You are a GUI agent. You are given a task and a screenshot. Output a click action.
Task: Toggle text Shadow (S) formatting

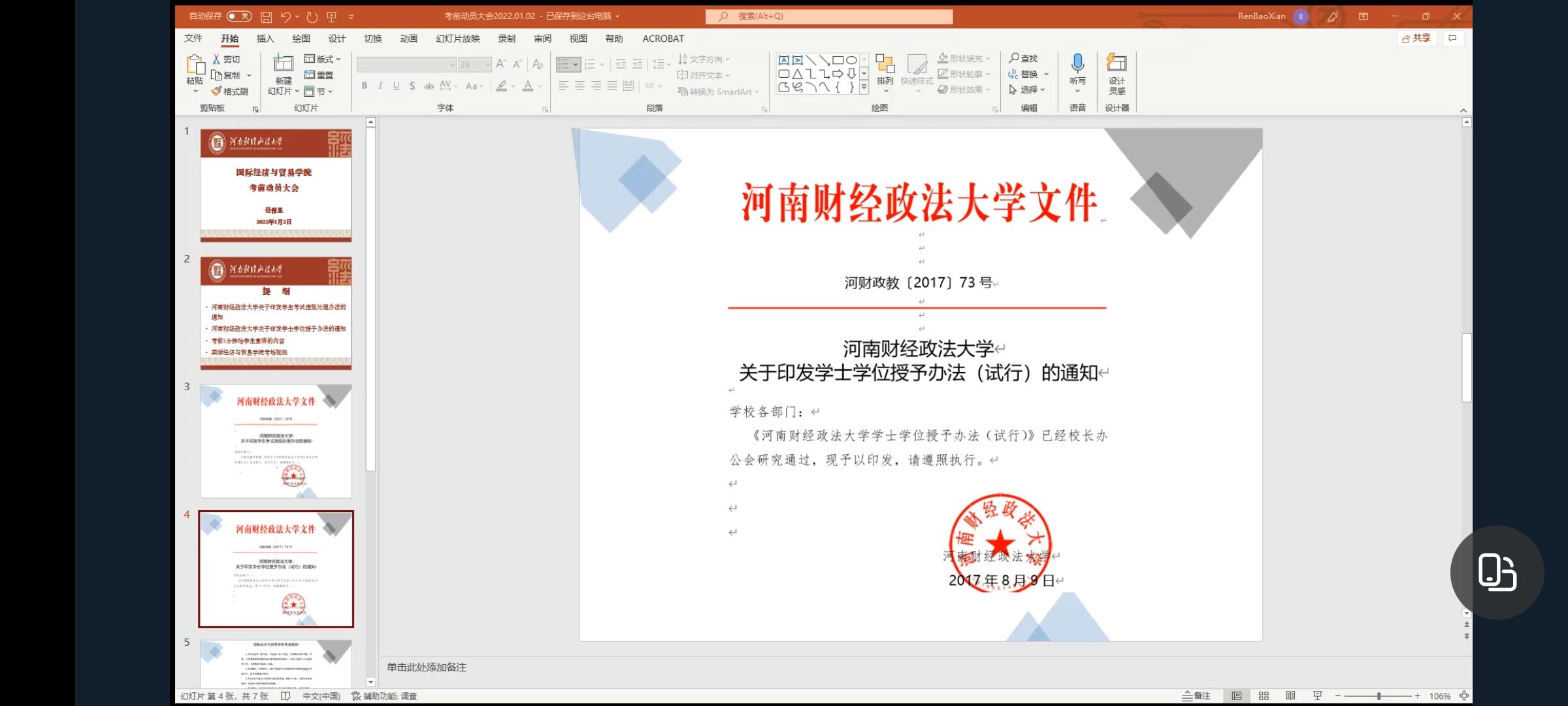[x=412, y=86]
